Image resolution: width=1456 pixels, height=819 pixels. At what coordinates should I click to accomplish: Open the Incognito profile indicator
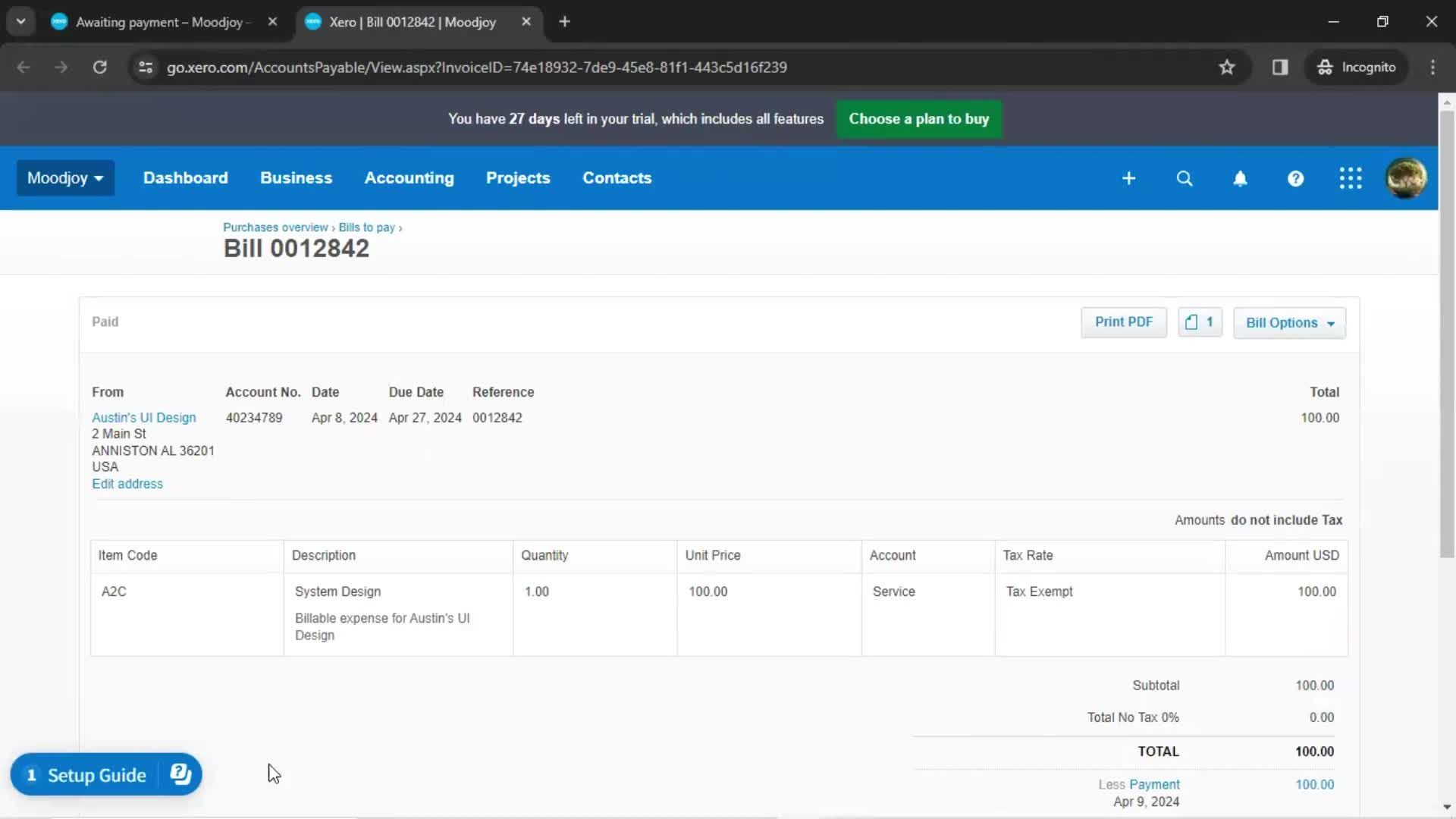[x=1356, y=67]
